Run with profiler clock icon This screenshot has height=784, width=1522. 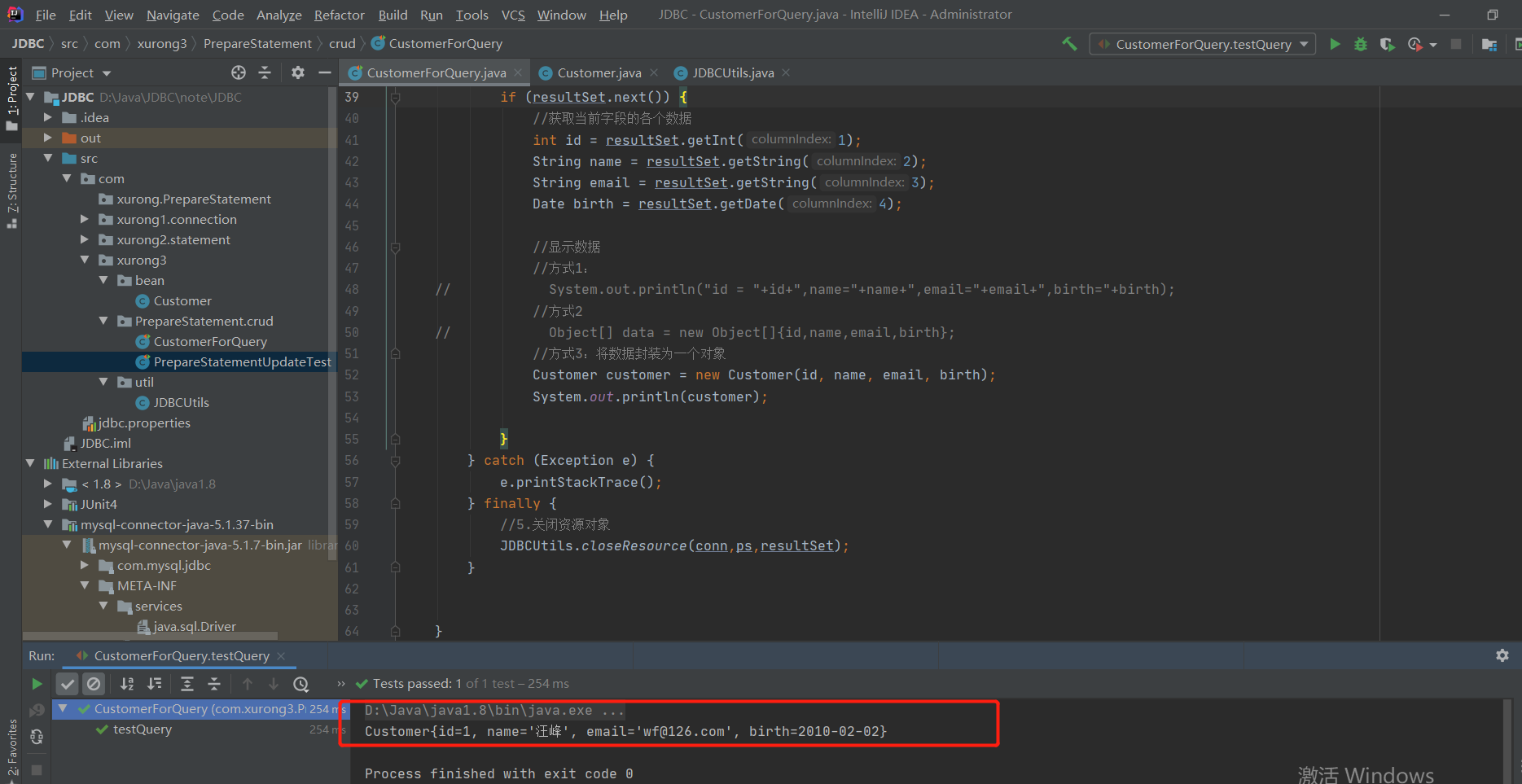coord(1415,44)
